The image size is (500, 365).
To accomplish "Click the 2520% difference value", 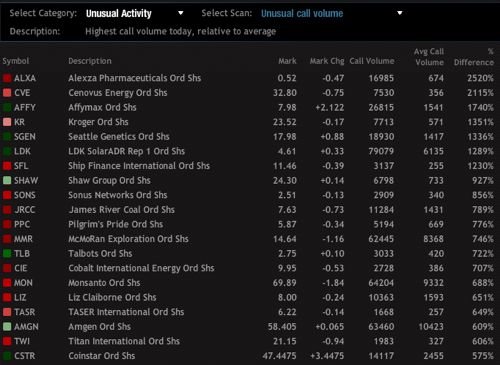I will [480, 78].
